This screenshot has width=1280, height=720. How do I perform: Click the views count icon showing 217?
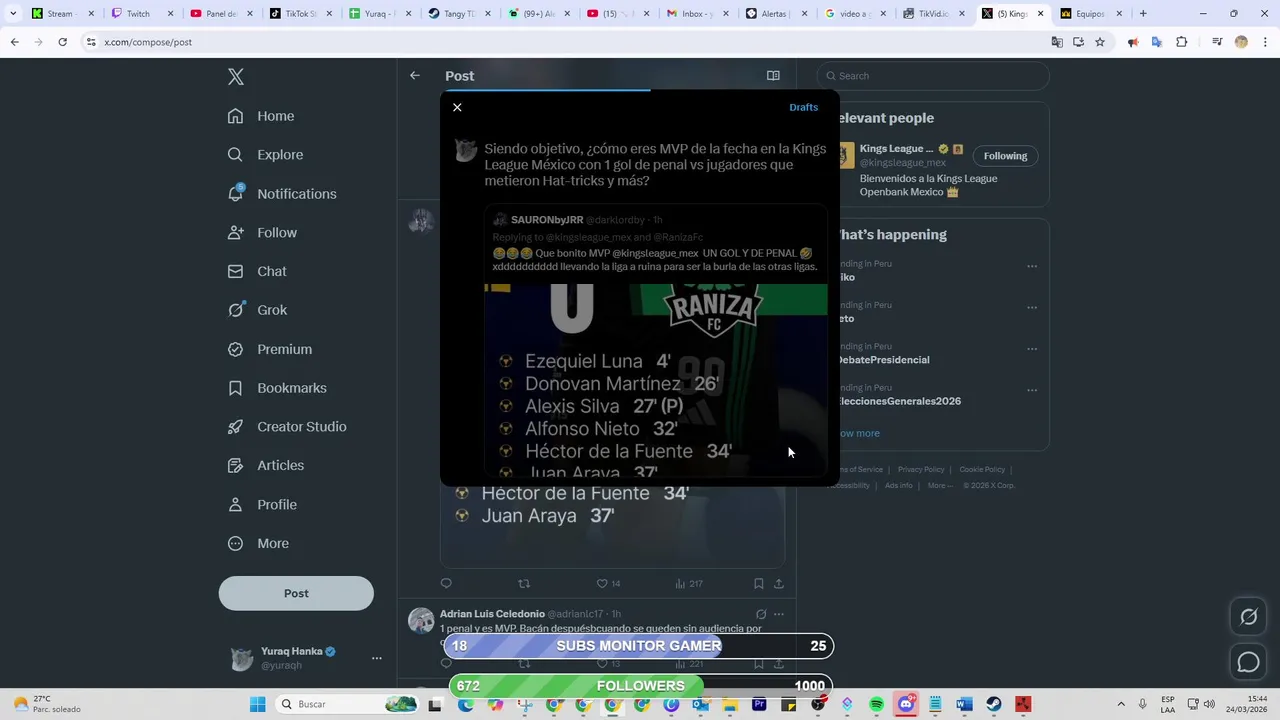(689, 584)
